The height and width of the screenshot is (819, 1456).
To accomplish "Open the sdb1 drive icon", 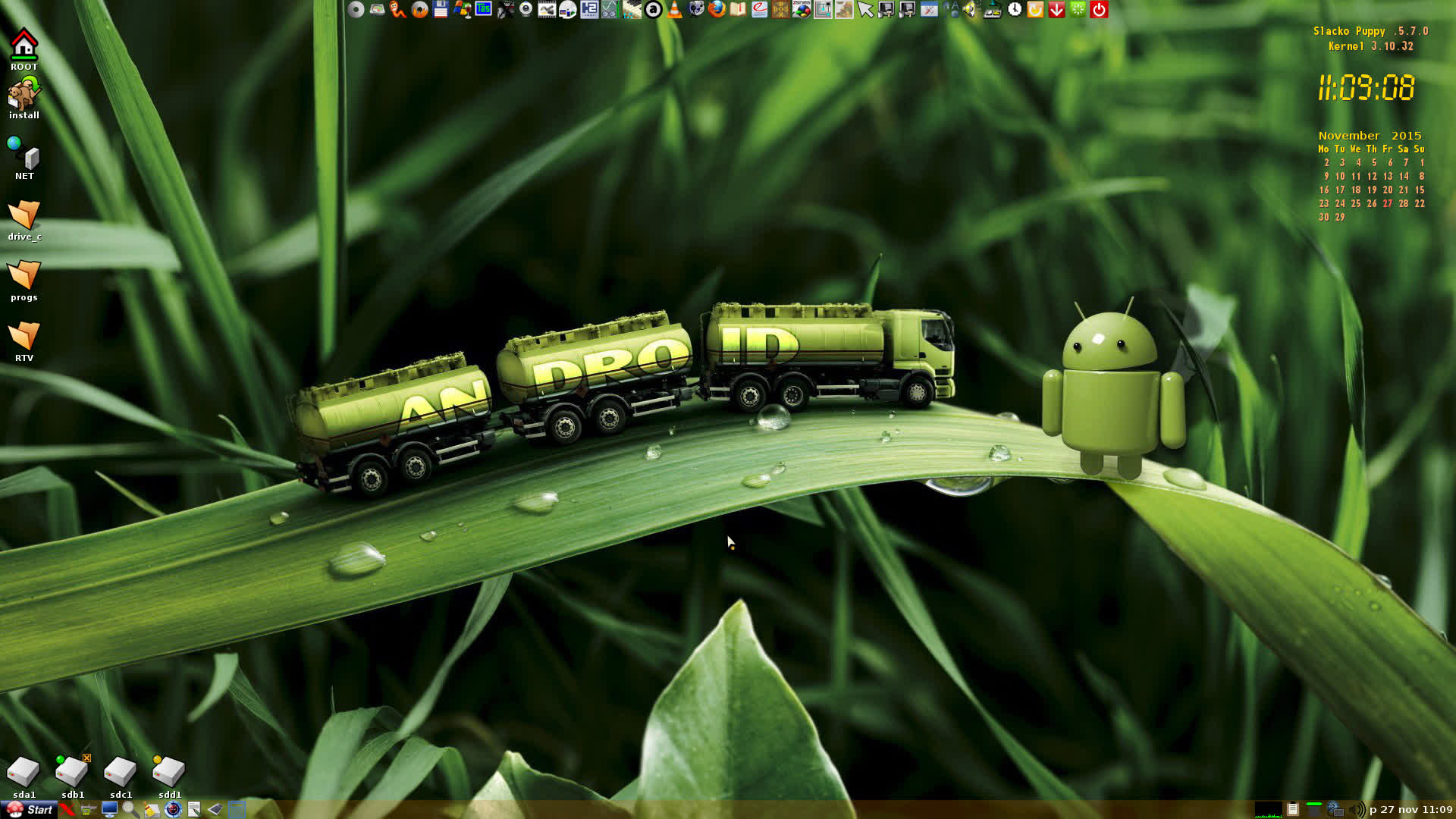I will [x=72, y=777].
